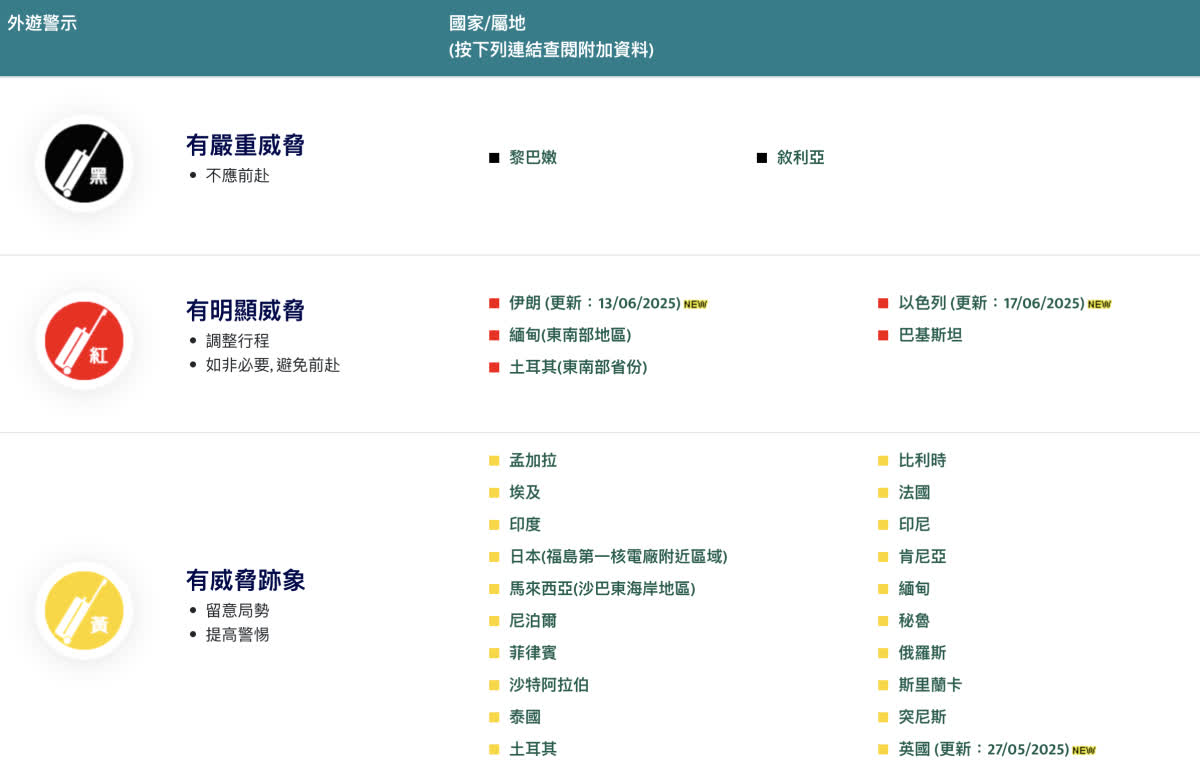Click the 提高警惕 bullet text
This screenshot has width=1200, height=779.
pos(238,634)
